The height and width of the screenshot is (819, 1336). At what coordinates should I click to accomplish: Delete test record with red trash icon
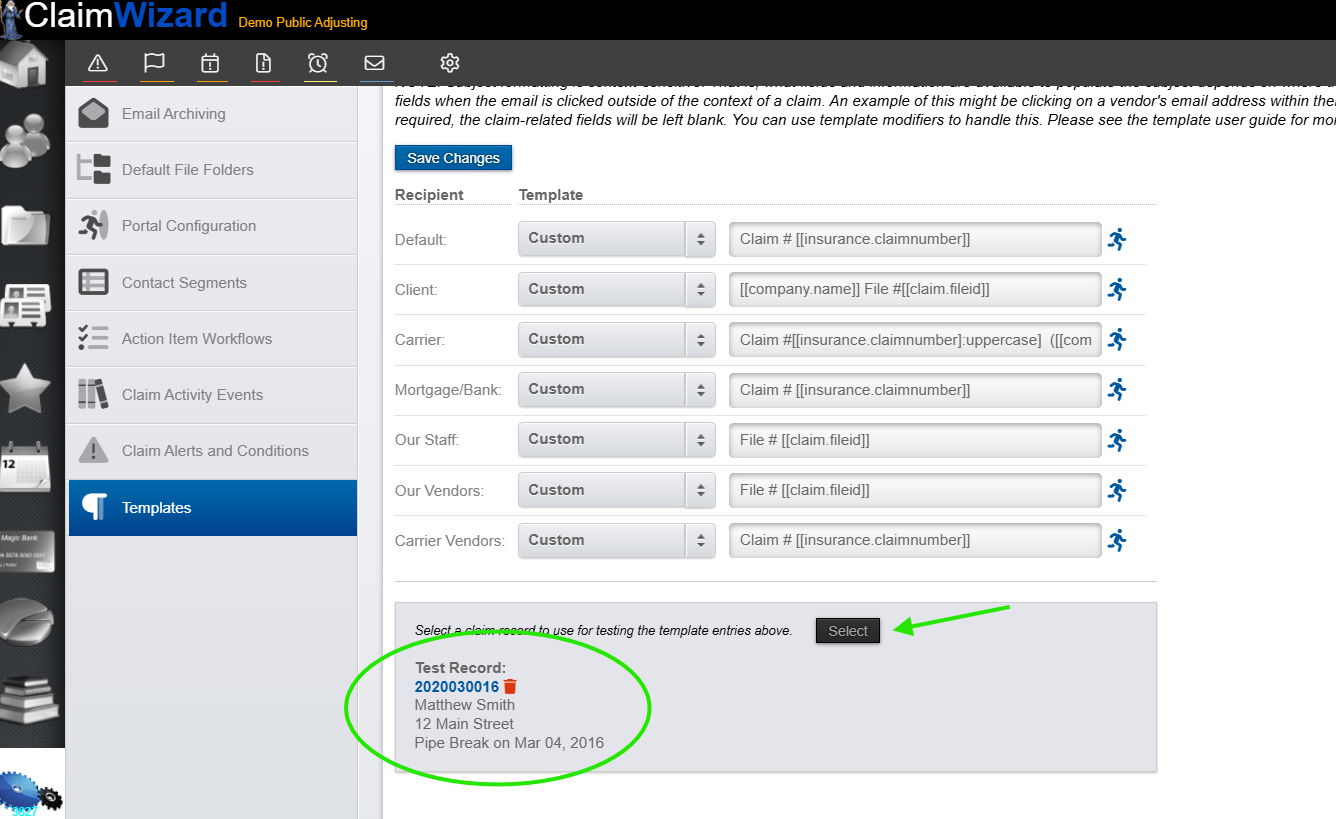[x=510, y=686]
